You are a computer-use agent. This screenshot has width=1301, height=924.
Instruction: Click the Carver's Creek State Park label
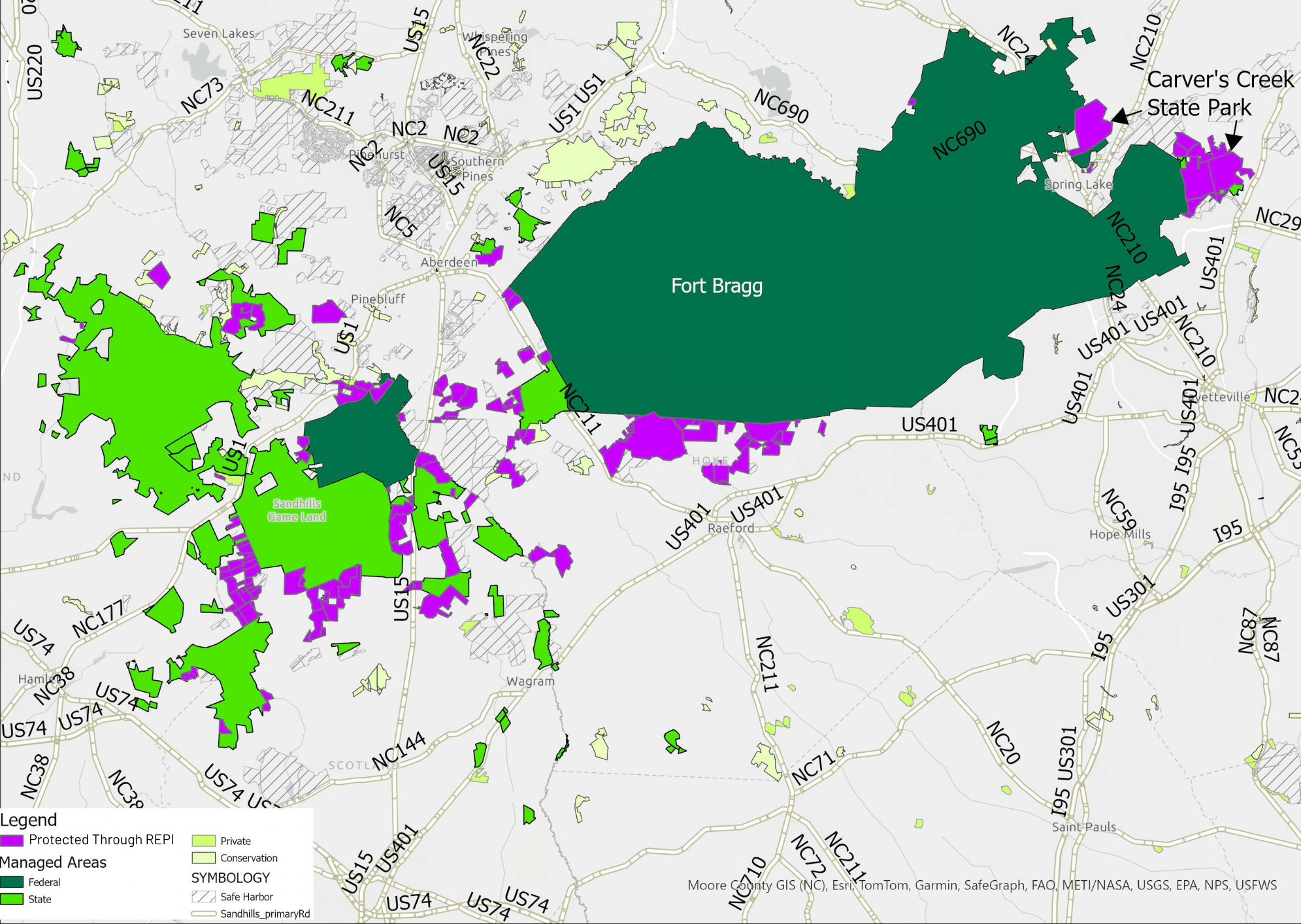click(x=1220, y=93)
